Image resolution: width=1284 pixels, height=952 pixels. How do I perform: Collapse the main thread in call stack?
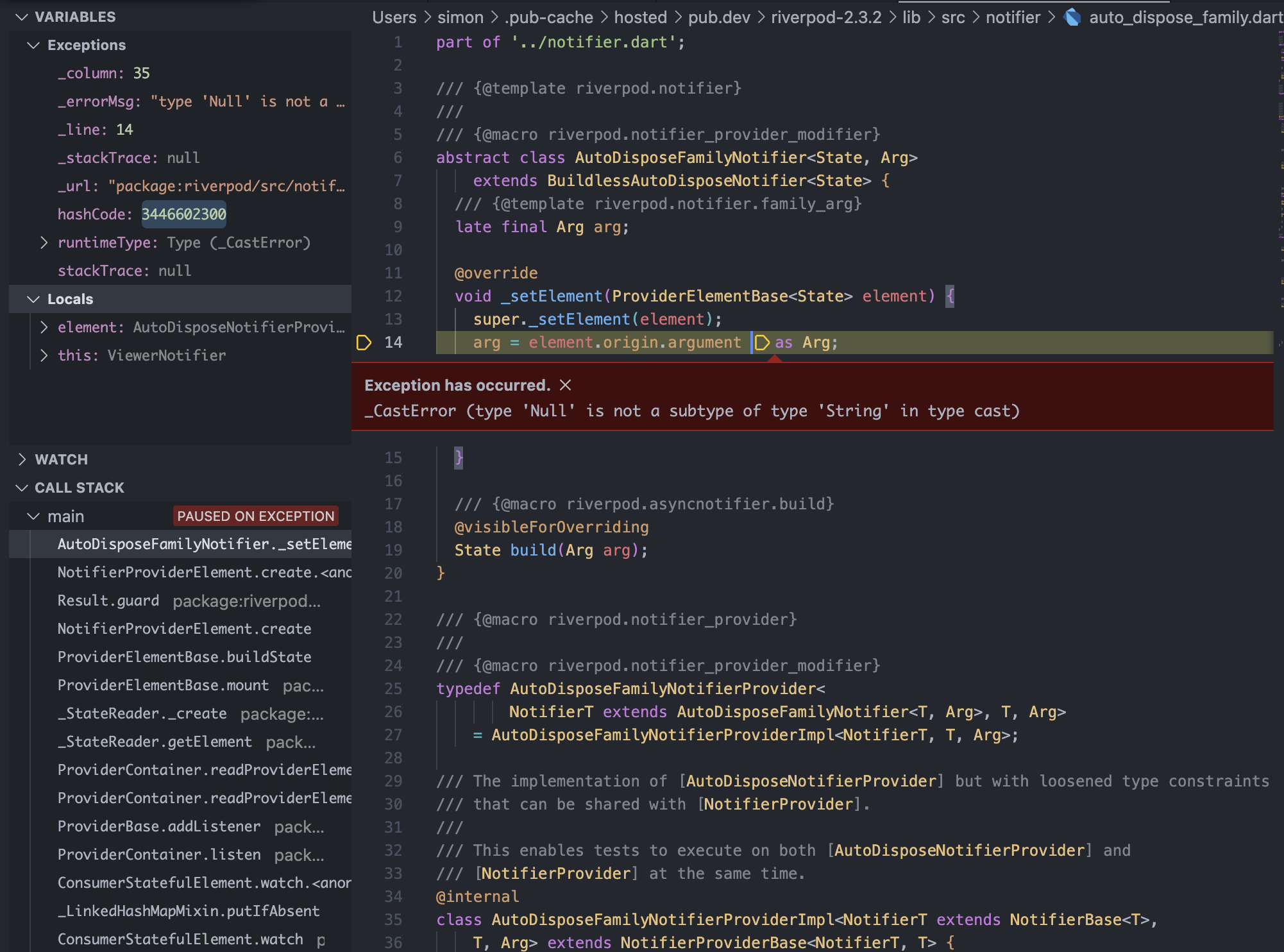pyautogui.click(x=32, y=516)
